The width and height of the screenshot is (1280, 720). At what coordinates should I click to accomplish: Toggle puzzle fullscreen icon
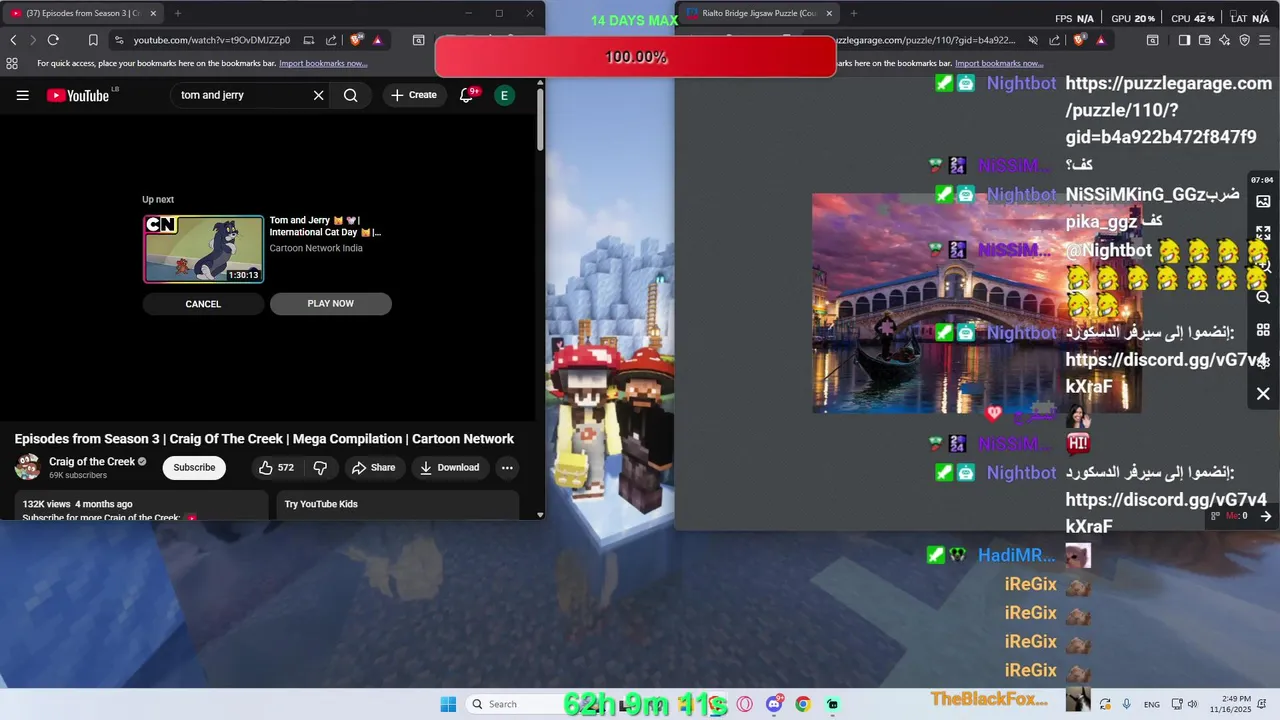point(1263,233)
